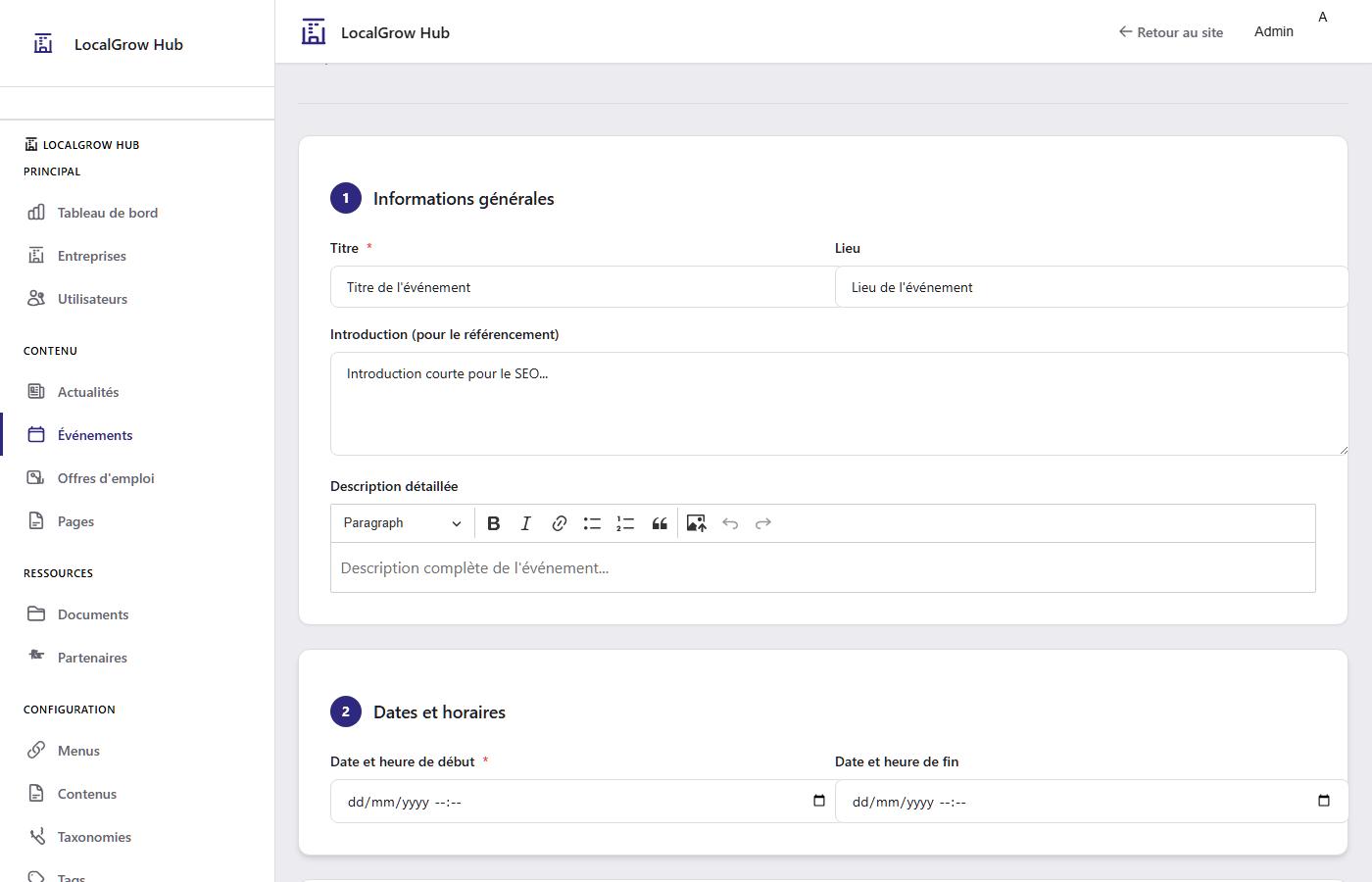Insert a link using the editor toolbar
Image resolution: width=1372 pixels, height=882 pixels.
click(x=559, y=523)
